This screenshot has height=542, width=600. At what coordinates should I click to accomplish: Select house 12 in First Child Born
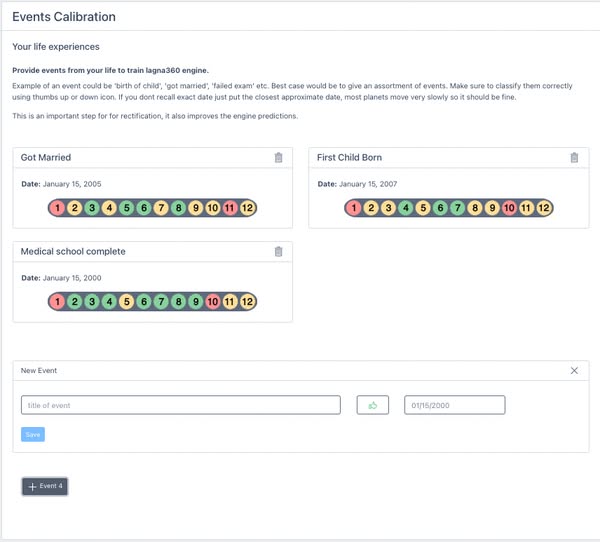(x=543, y=208)
